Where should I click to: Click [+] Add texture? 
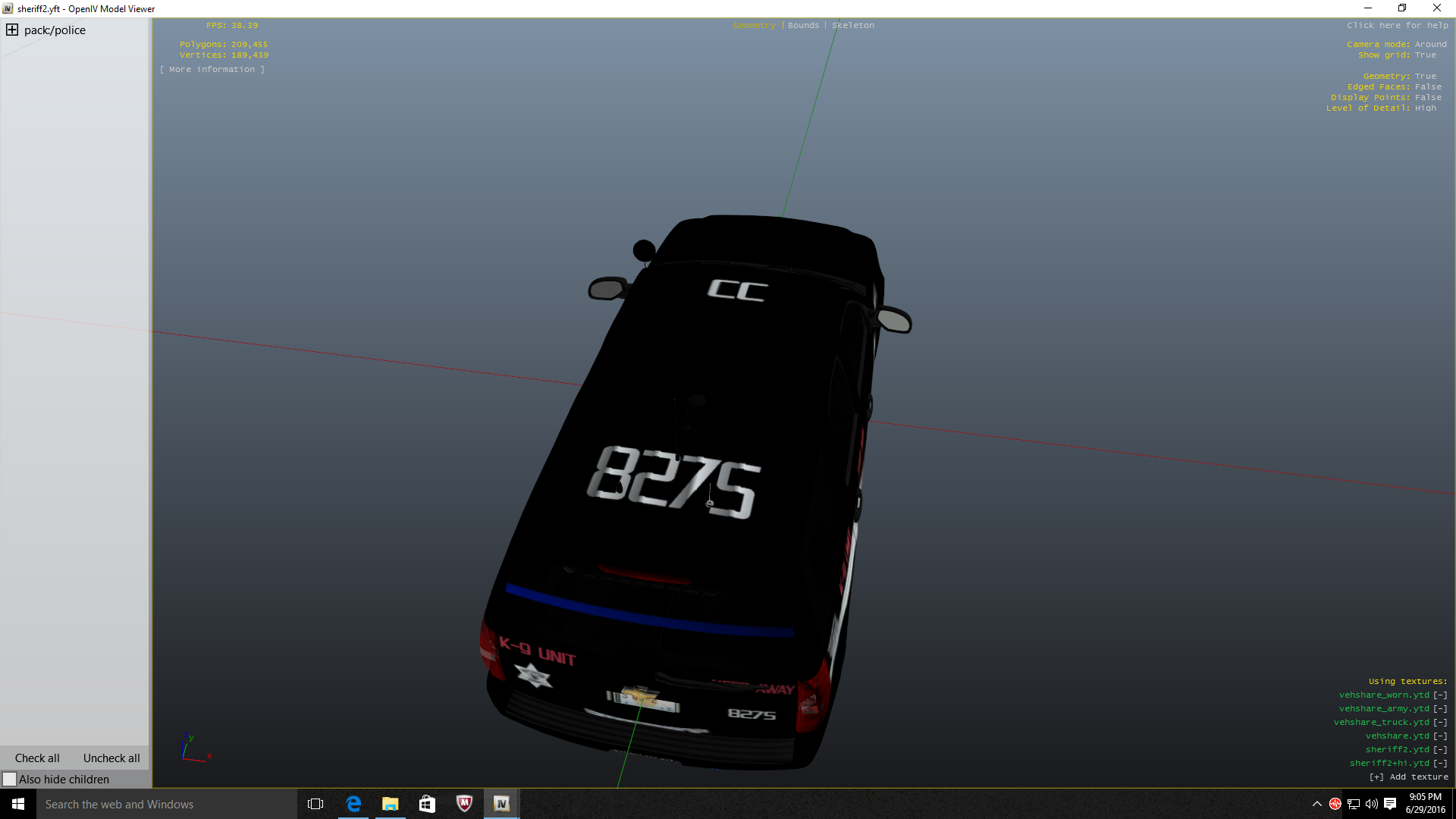(x=1408, y=777)
